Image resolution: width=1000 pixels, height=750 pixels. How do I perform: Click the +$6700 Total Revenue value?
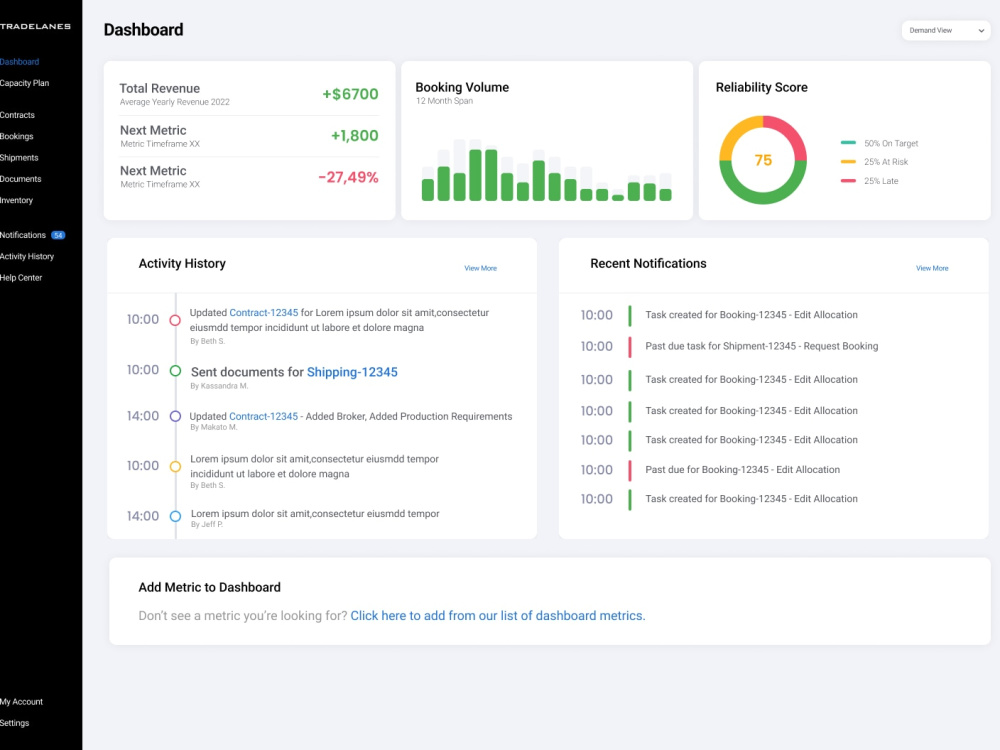[350, 94]
